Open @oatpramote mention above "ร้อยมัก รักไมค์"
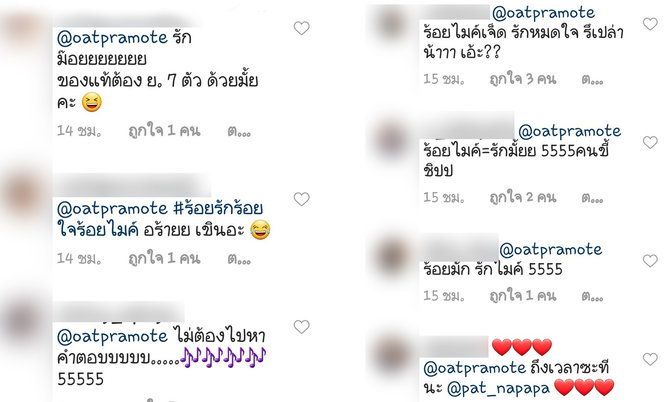 pyautogui.click(x=551, y=249)
